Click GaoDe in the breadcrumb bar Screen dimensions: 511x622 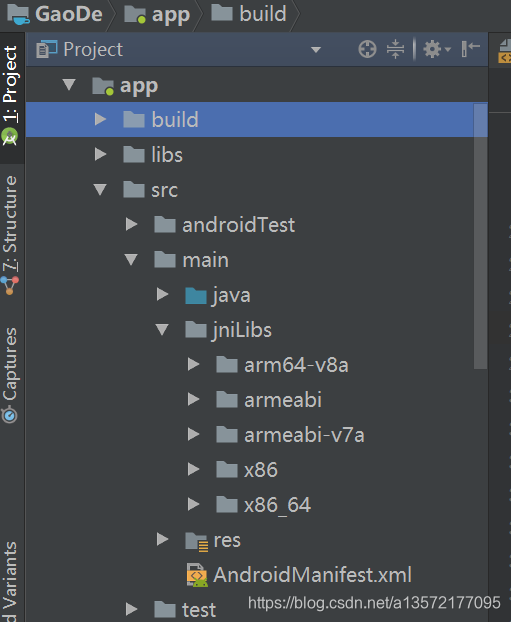pos(69,14)
